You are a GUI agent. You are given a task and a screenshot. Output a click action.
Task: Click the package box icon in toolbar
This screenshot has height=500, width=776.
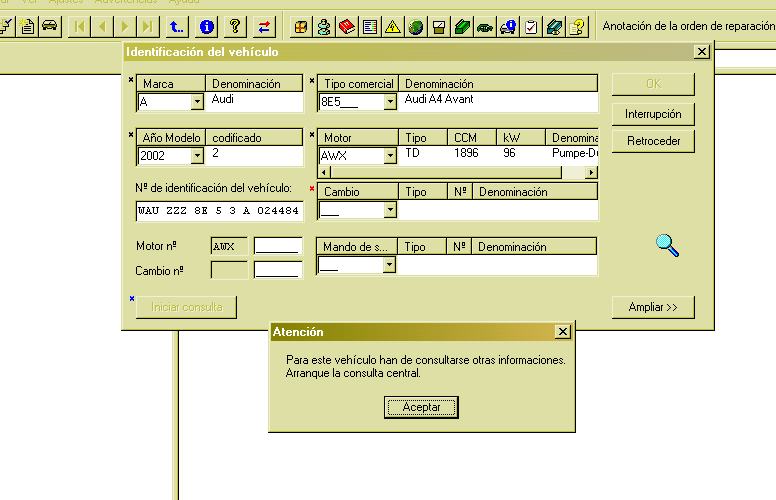tap(300, 27)
